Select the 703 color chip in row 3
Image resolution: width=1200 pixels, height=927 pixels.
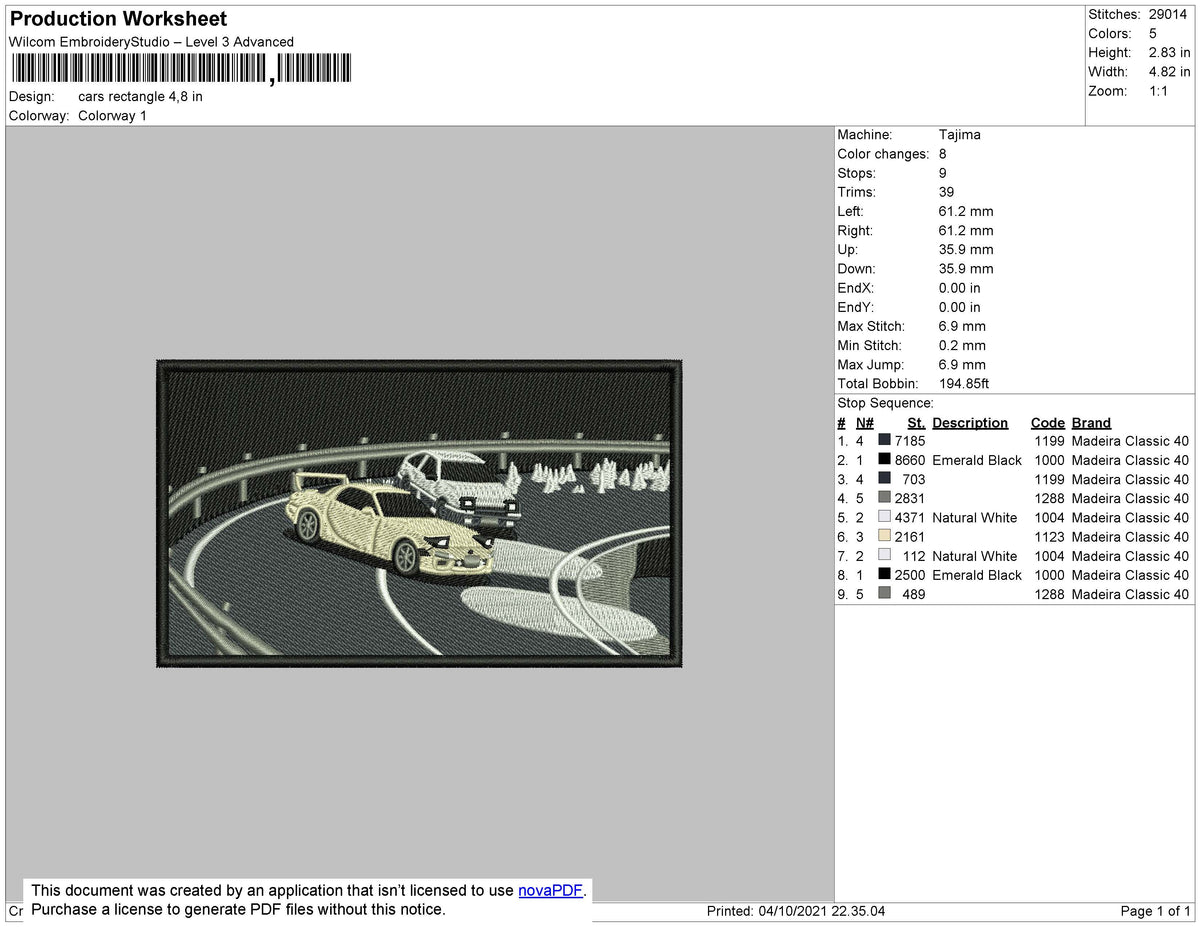tap(884, 478)
